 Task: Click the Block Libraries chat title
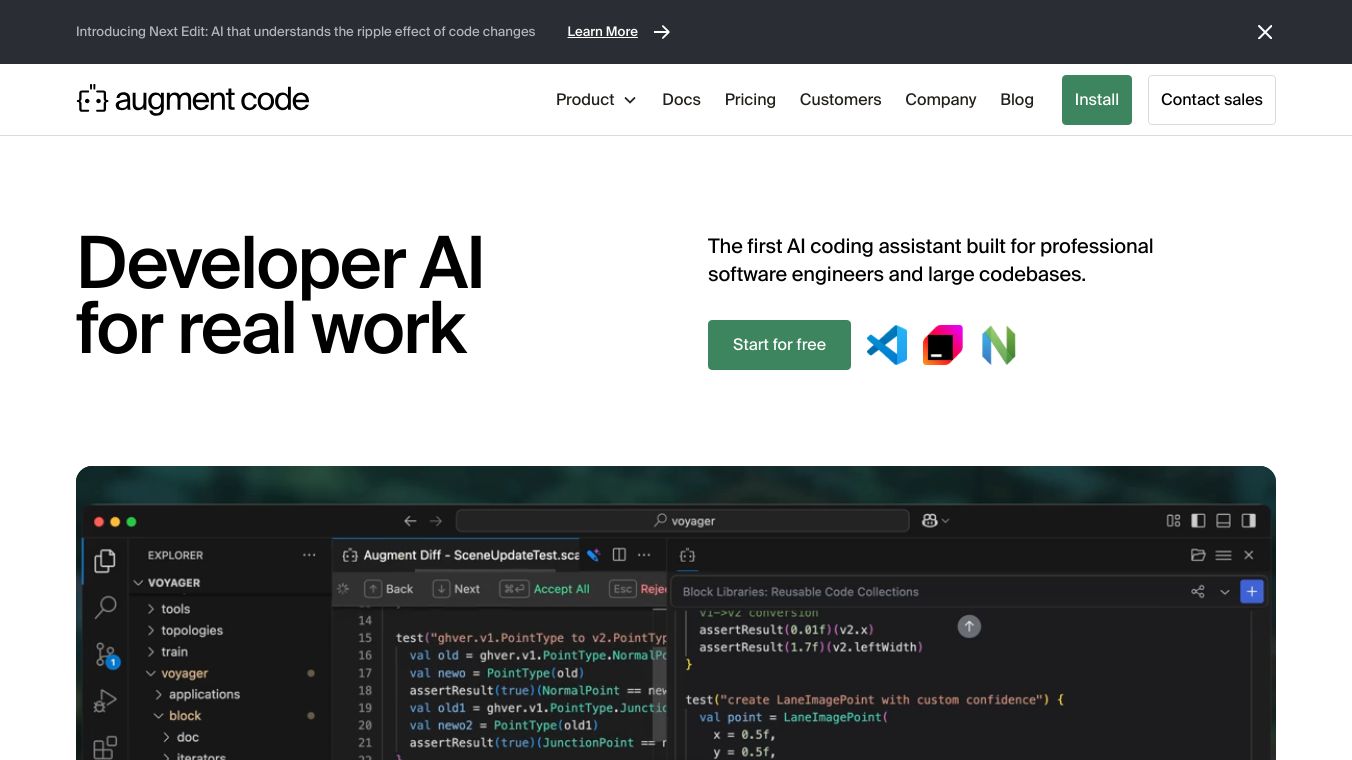[800, 592]
